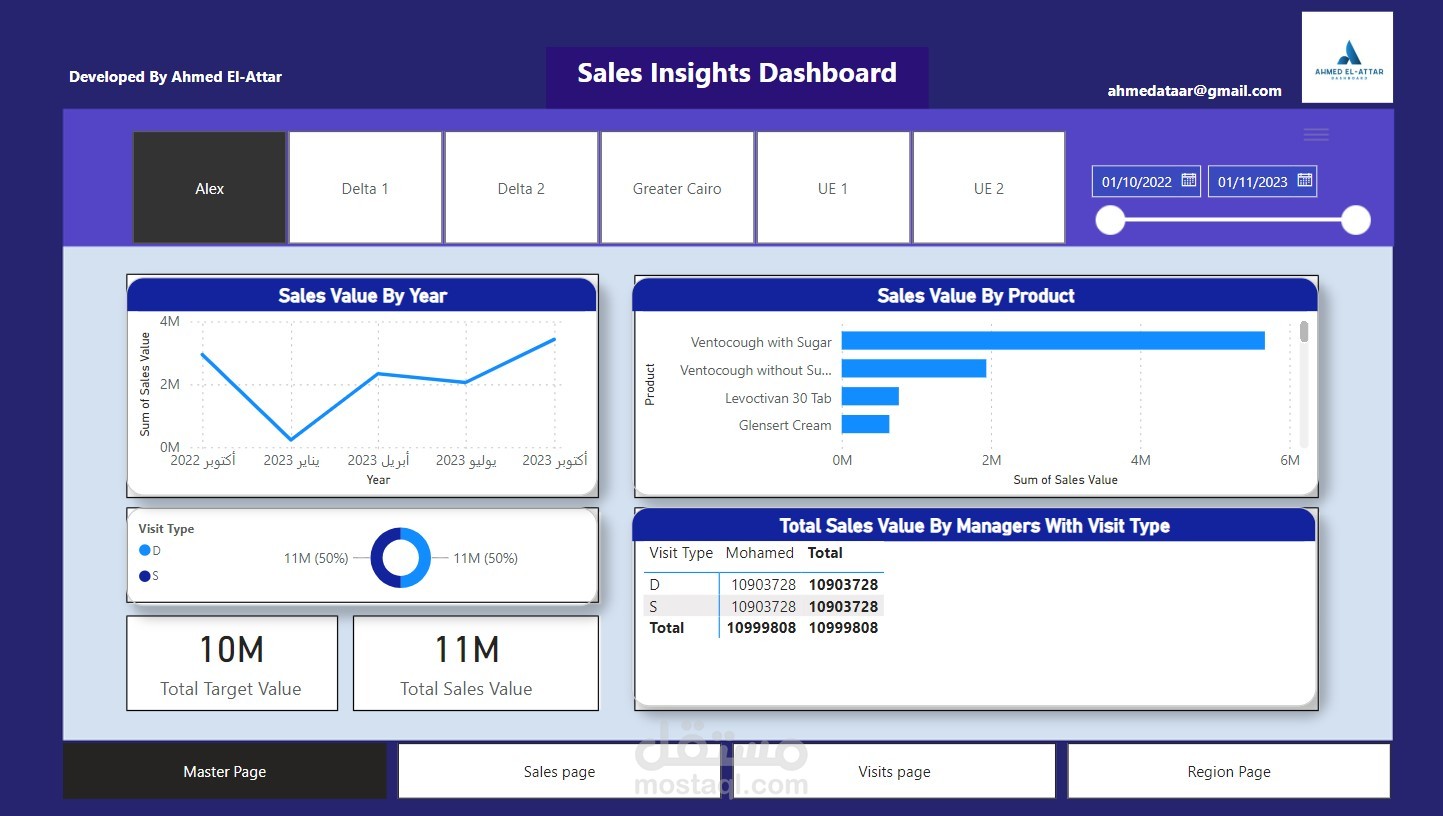Click Mohamed total value 10999808
This screenshot has height=816, width=1443.
tap(762, 628)
